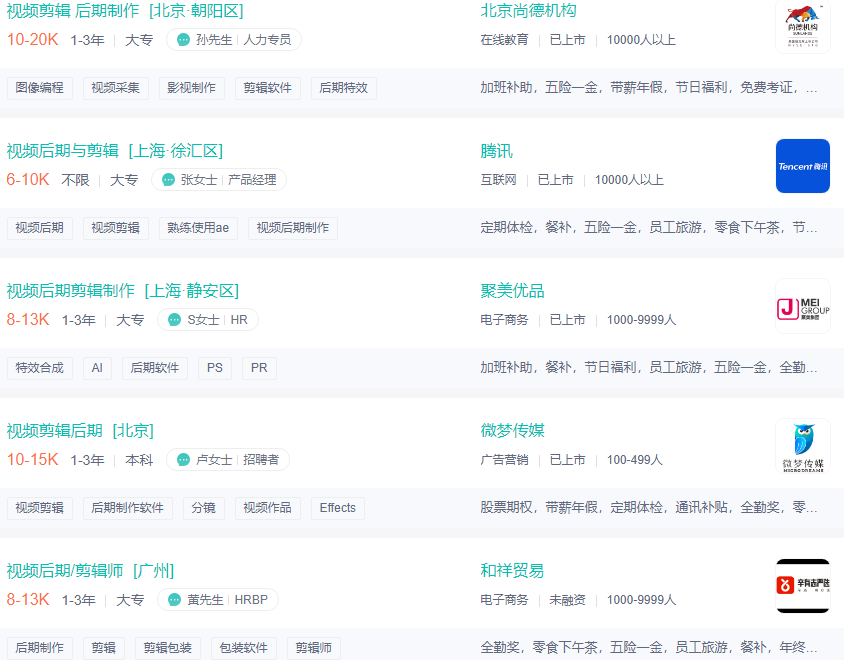Select the 熟练使用ae skill tag
This screenshot has width=844, height=660.
(x=198, y=228)
